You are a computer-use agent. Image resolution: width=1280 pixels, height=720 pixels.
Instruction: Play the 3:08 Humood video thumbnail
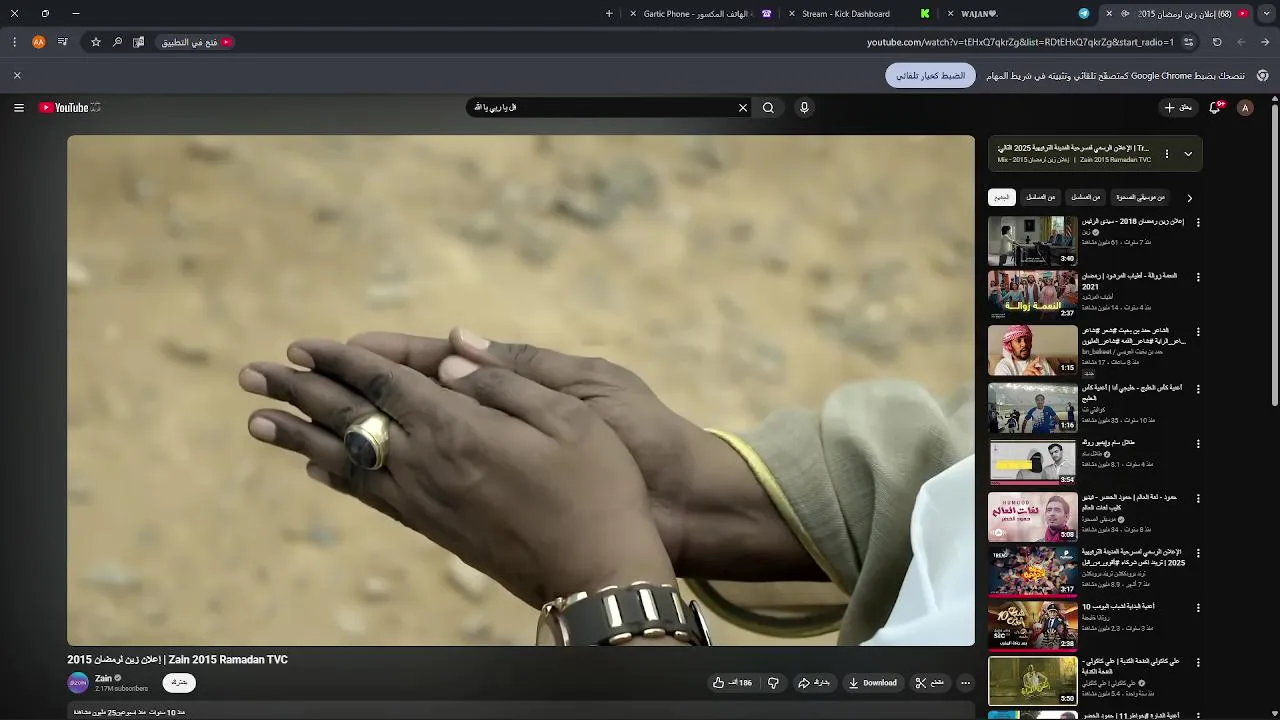point(1033,516)
